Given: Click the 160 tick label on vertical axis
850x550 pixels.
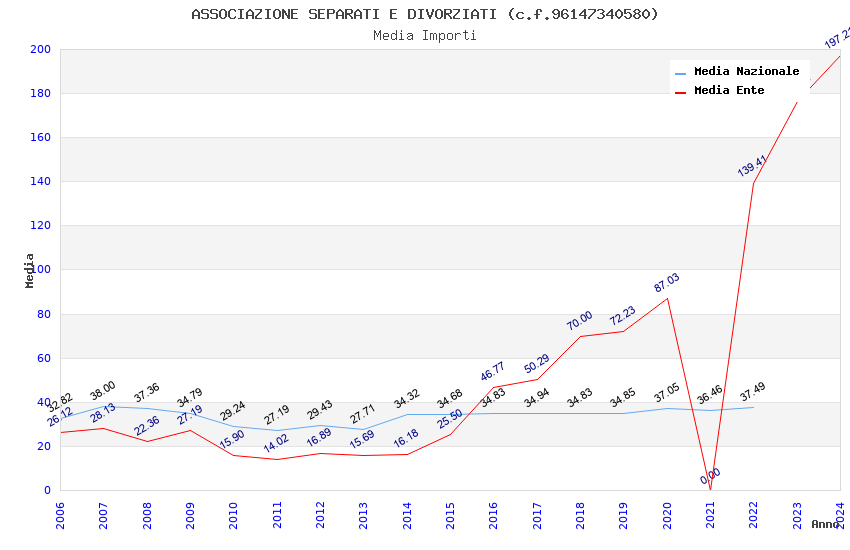Looking at the screenshot, I should (x=41, y=137).
